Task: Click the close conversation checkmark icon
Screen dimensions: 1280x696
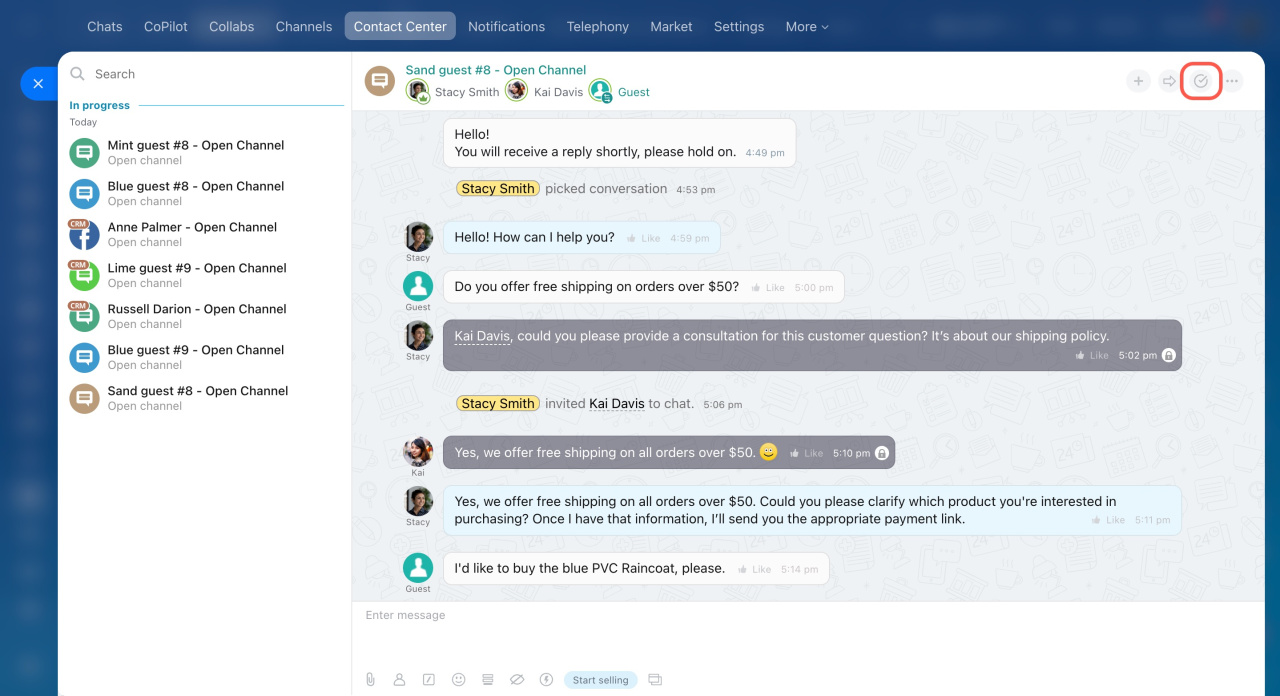Action: click(1201, 81)
